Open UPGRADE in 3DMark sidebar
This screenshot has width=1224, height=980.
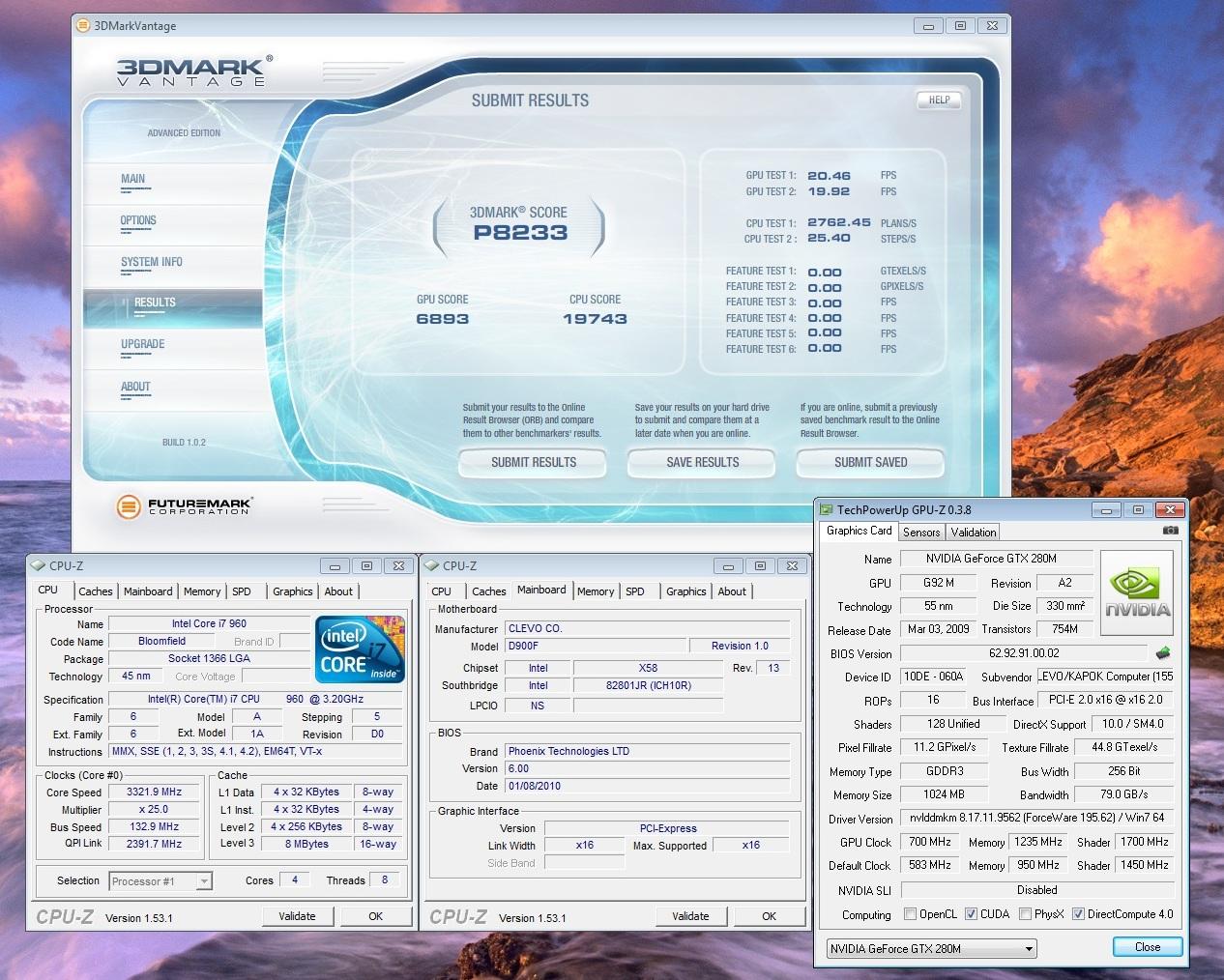coord(143,344)
